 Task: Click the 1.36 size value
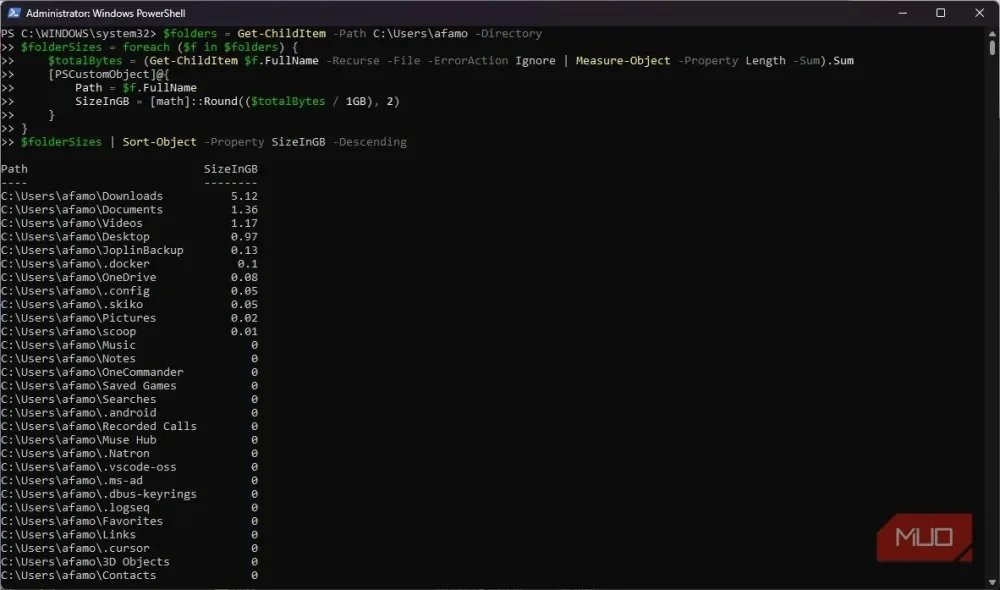click(244, 209)
